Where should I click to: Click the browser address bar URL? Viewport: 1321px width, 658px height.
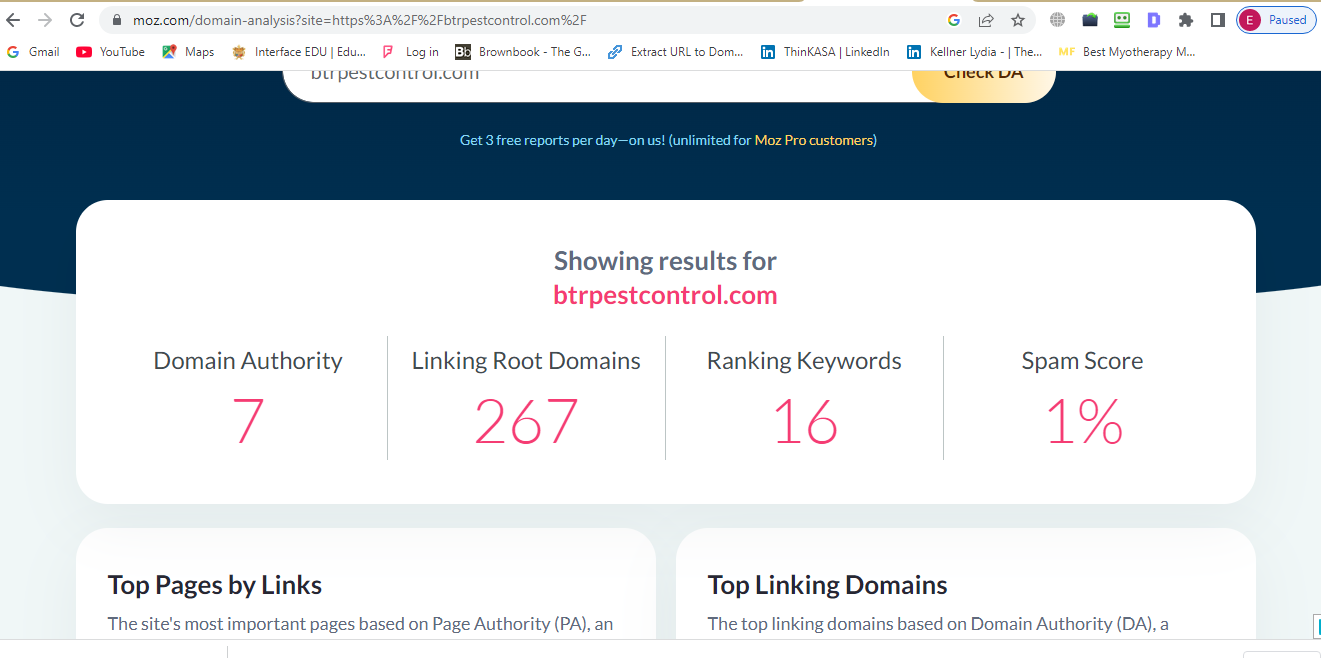pos(360,20)
